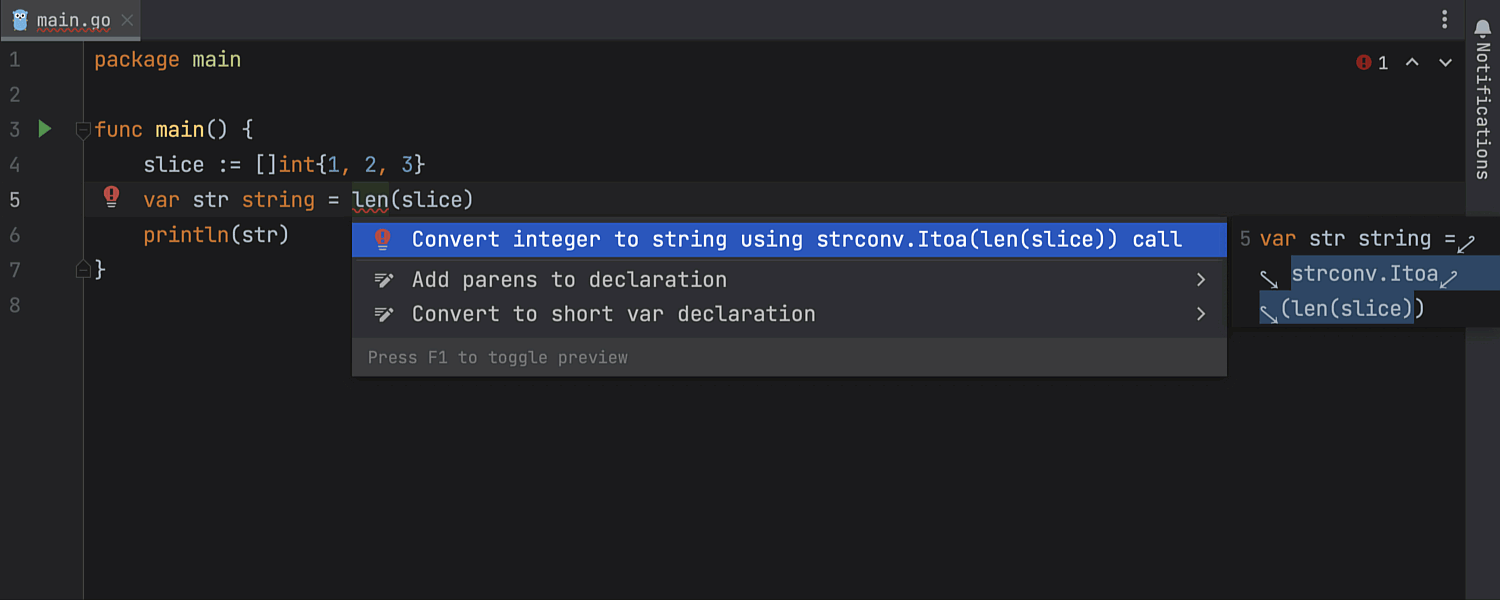Open the editor tab options kebab menu
1500x600 pixels.
click(1445, 19)
